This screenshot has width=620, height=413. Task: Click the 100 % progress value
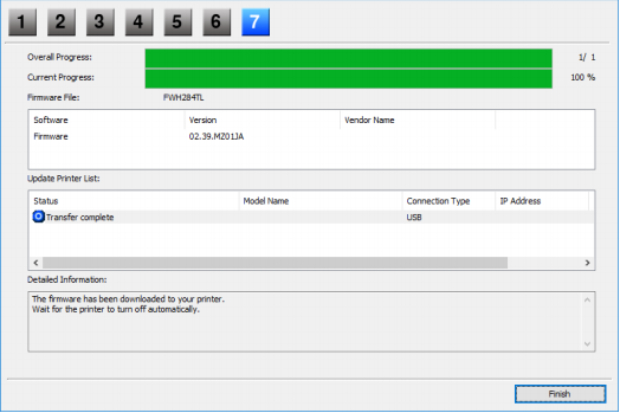click(582, 78)
